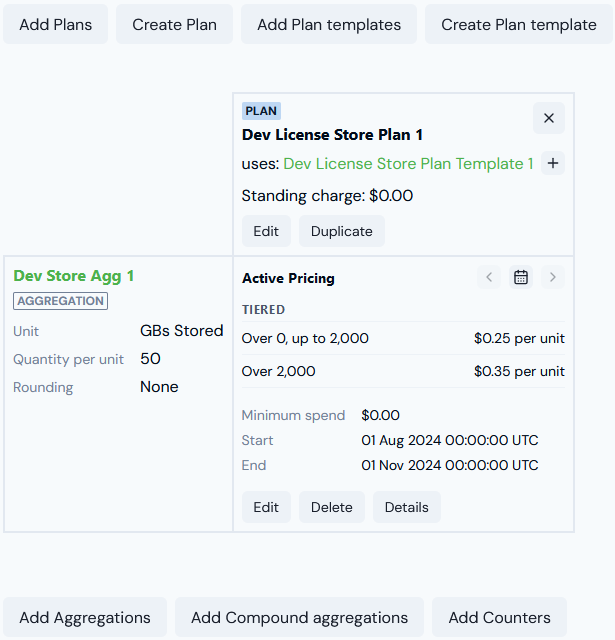Open the Active Pricing calendar picker
The image size is (615, 640).
pos(521,277)
